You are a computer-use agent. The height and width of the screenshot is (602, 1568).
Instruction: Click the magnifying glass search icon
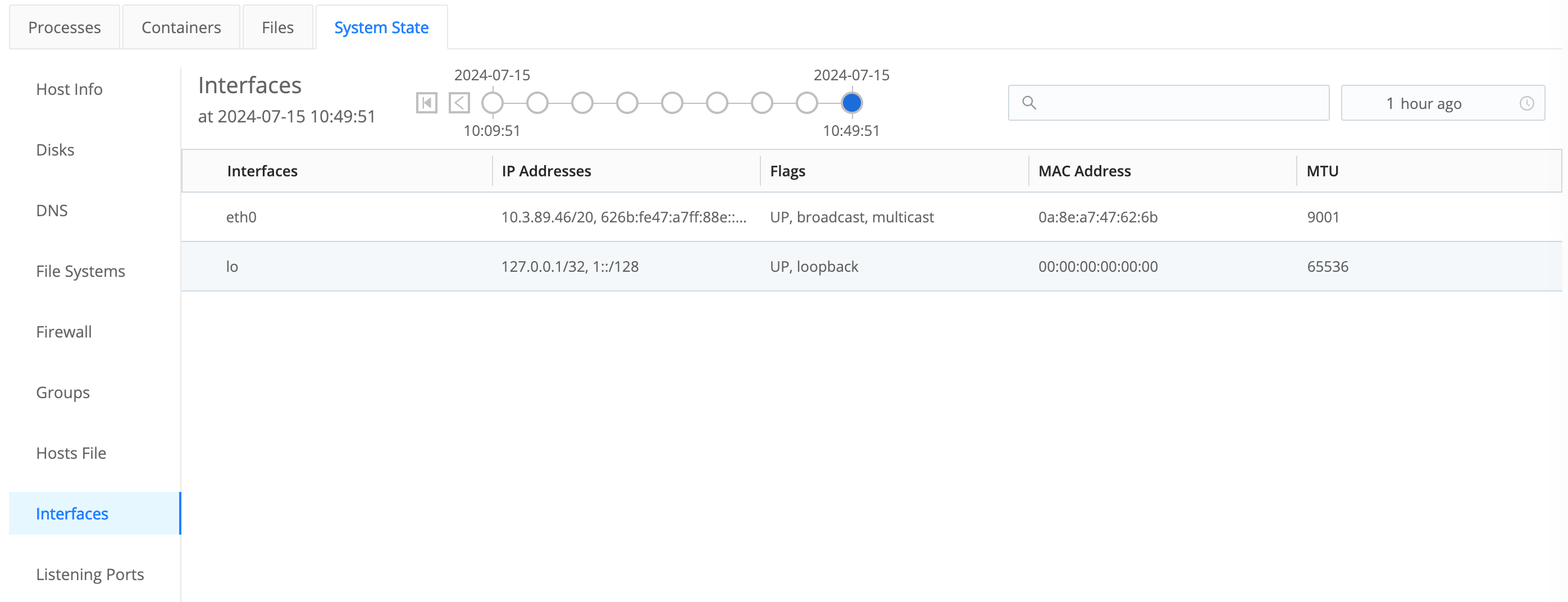pos(1030,103)
